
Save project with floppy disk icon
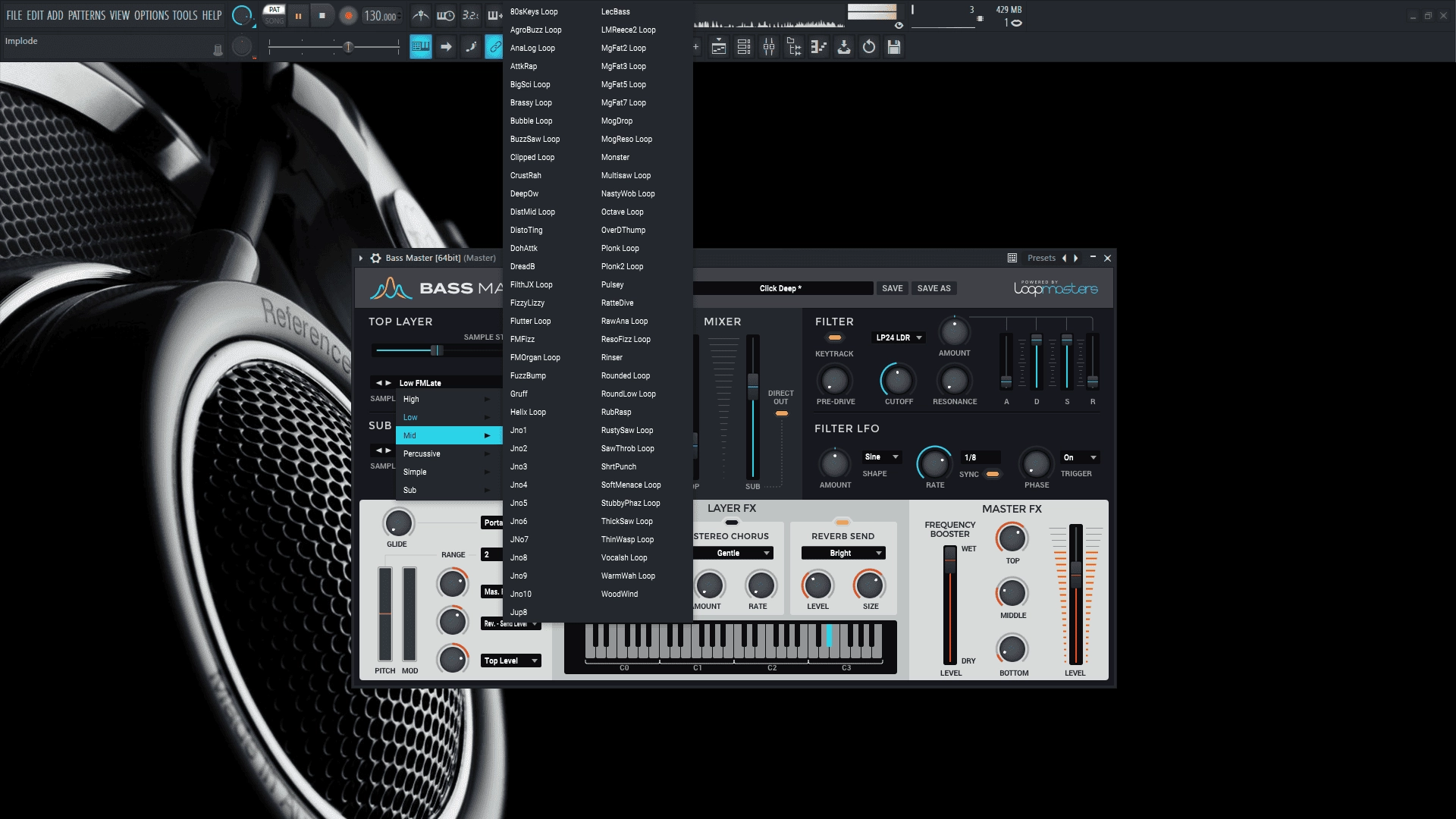(894, 47)
